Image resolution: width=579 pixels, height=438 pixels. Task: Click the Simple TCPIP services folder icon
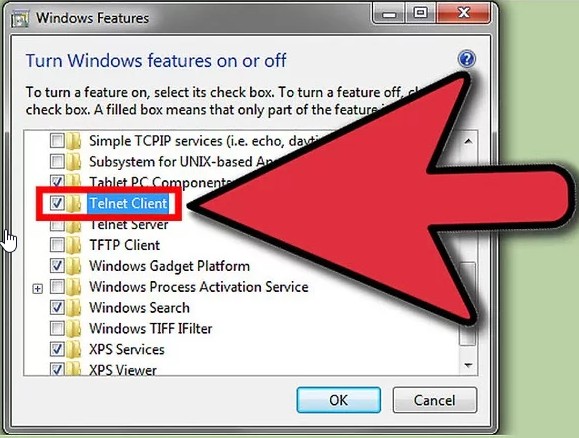pyautogui.click(x=74, y=141)
